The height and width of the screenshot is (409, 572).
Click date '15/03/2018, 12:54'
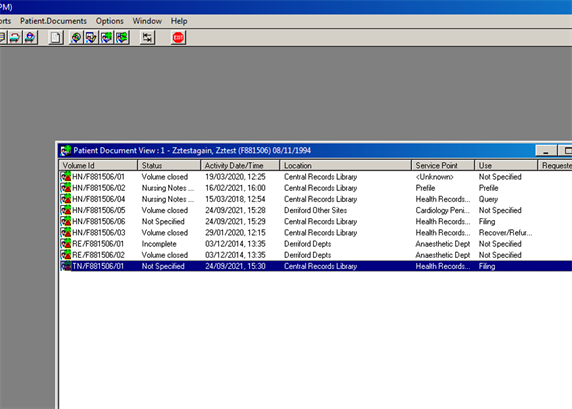point(235,199)
